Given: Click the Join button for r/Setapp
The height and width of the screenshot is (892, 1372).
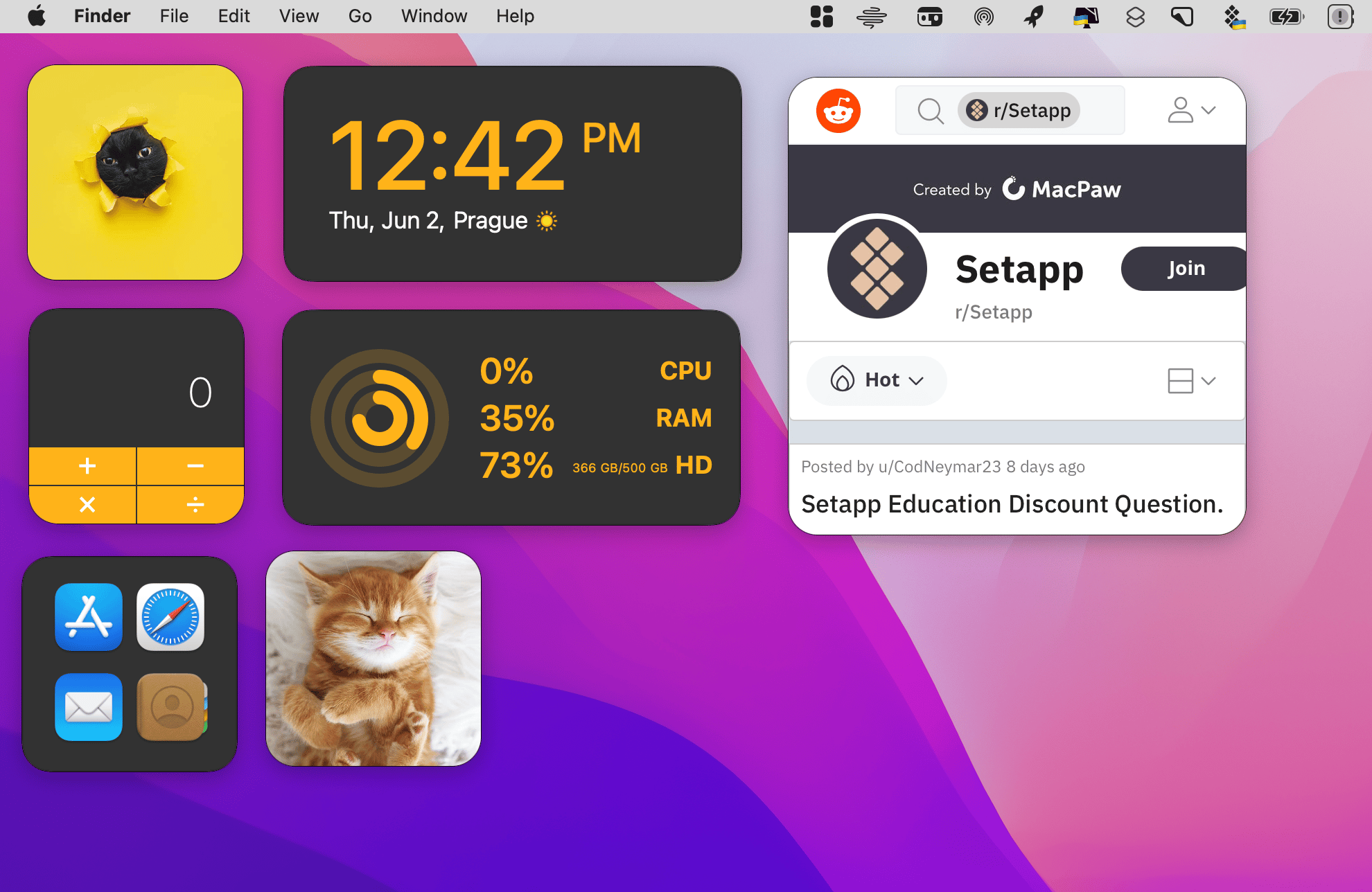Looking at the screenshot, I should [x=1184, y=269].
